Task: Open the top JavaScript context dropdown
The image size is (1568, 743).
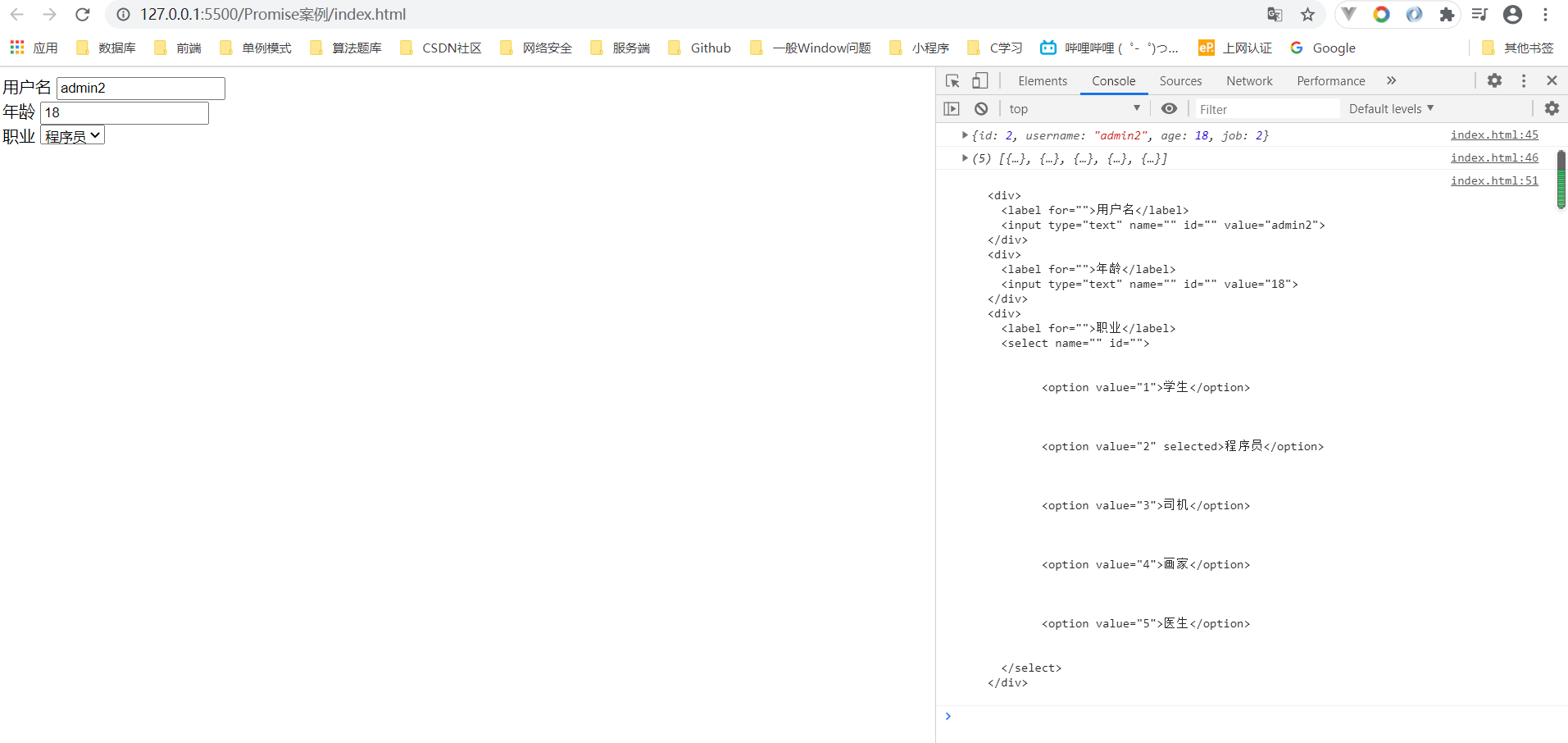Action: (1075, 109)
